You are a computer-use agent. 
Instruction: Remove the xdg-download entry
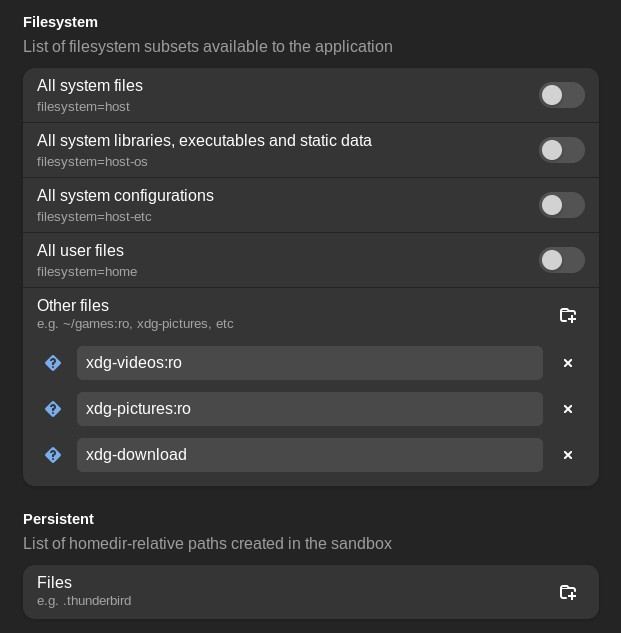[568, 455]
